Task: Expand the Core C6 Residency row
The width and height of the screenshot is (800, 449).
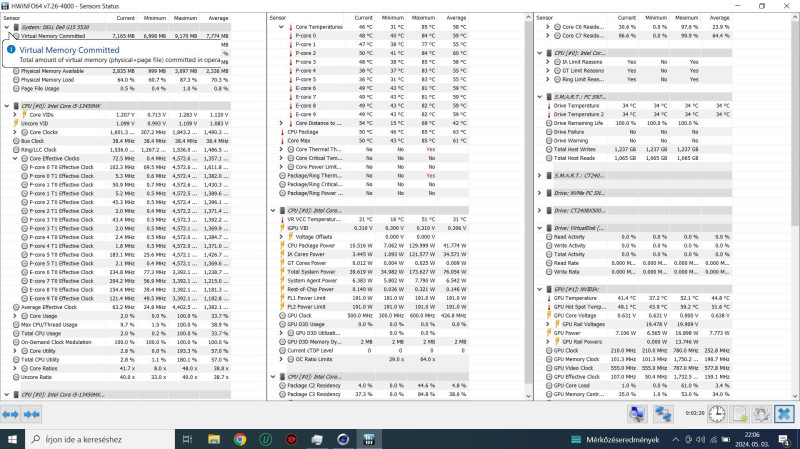Action: pos(548,27)
